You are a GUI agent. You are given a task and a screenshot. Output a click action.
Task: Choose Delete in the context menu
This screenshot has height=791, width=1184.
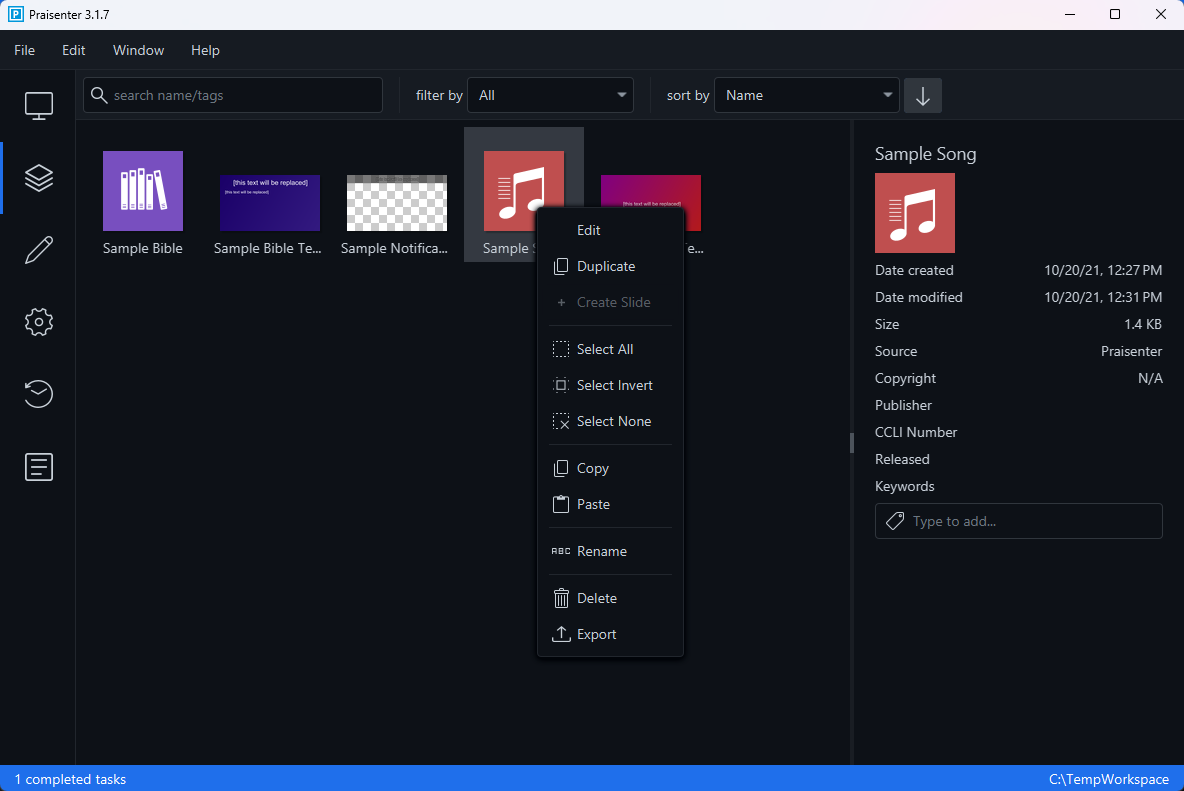point(597,599)
